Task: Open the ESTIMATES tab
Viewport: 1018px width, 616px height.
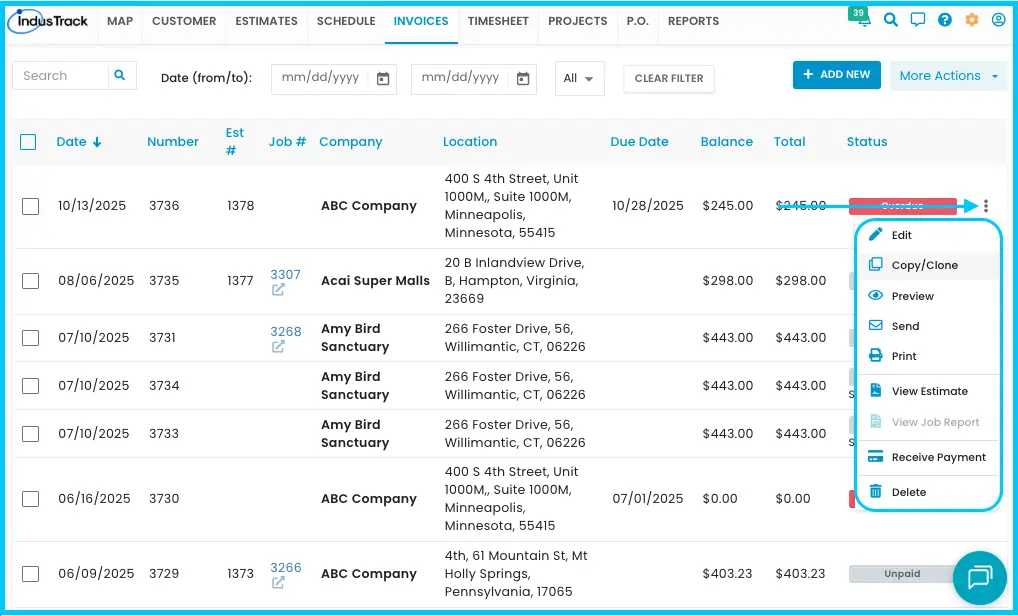Action: [x=266, y=21]
